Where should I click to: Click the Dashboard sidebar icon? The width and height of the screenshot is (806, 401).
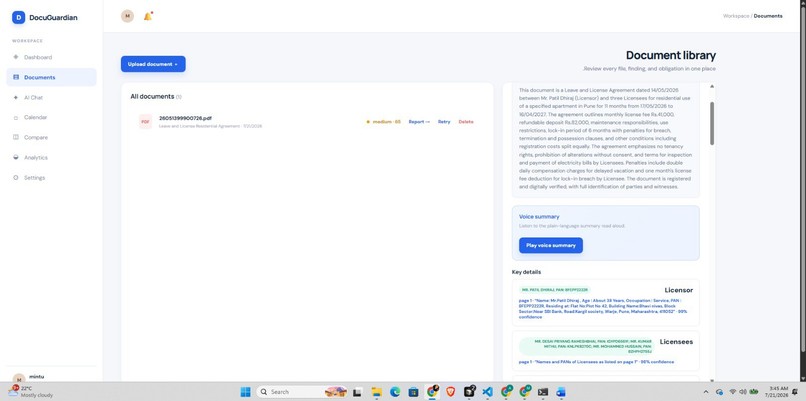pos(15,57)
